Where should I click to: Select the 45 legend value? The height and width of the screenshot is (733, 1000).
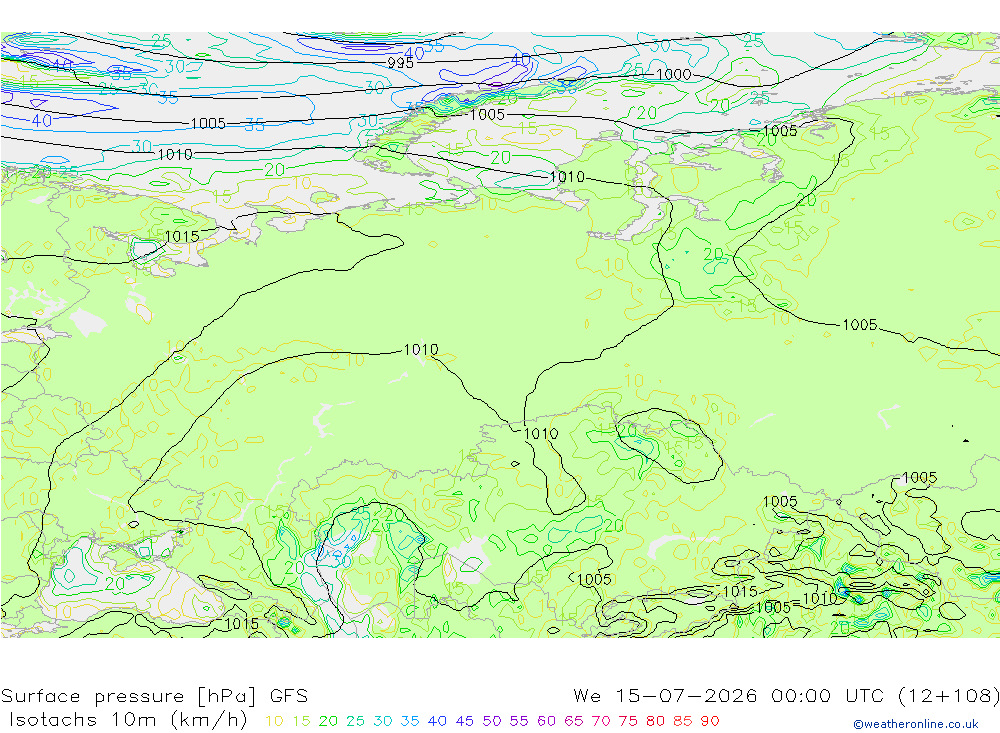pyautogui.click(x=465, y=721)
